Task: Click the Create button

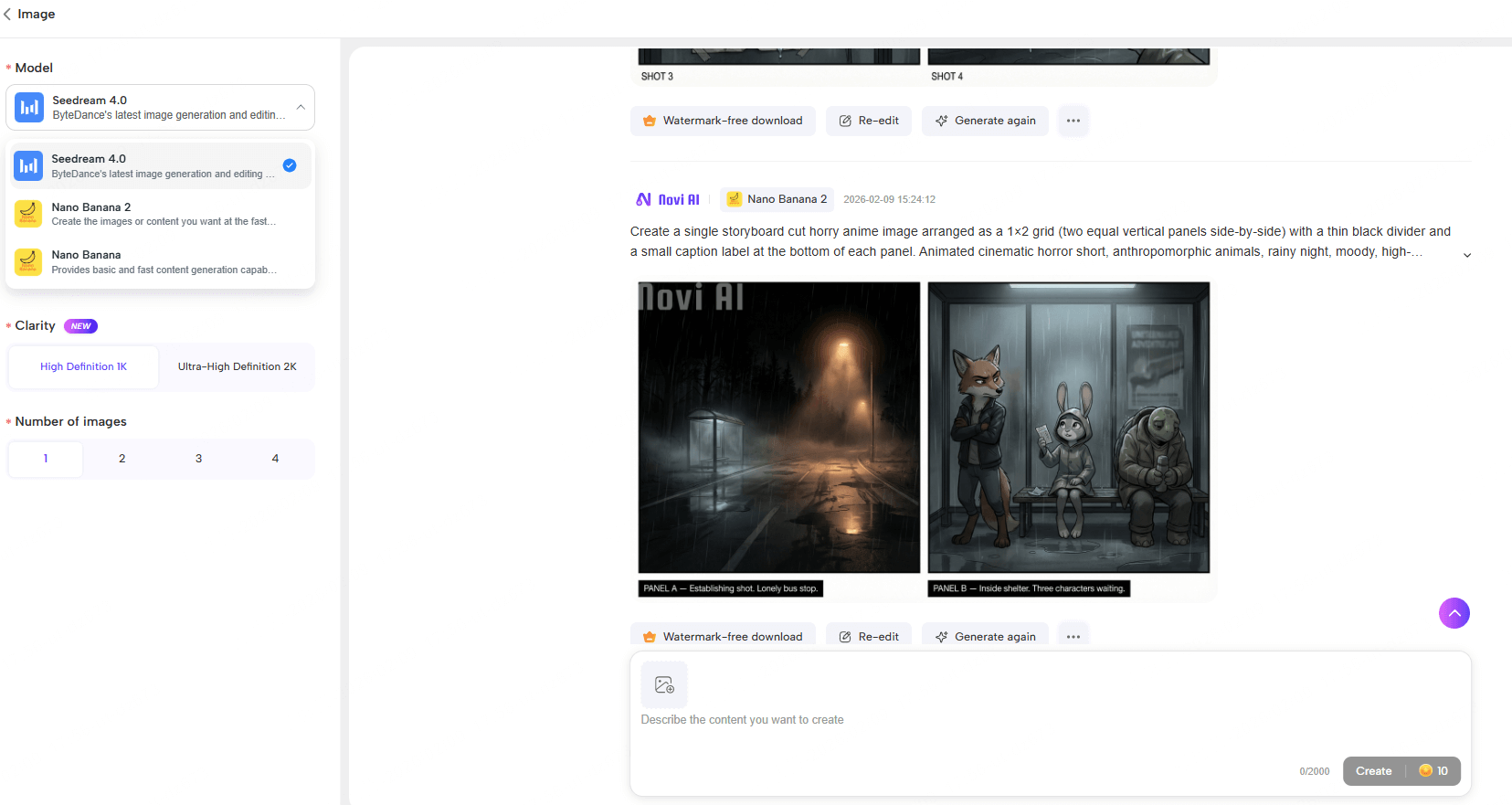Action: [1373, 771]
